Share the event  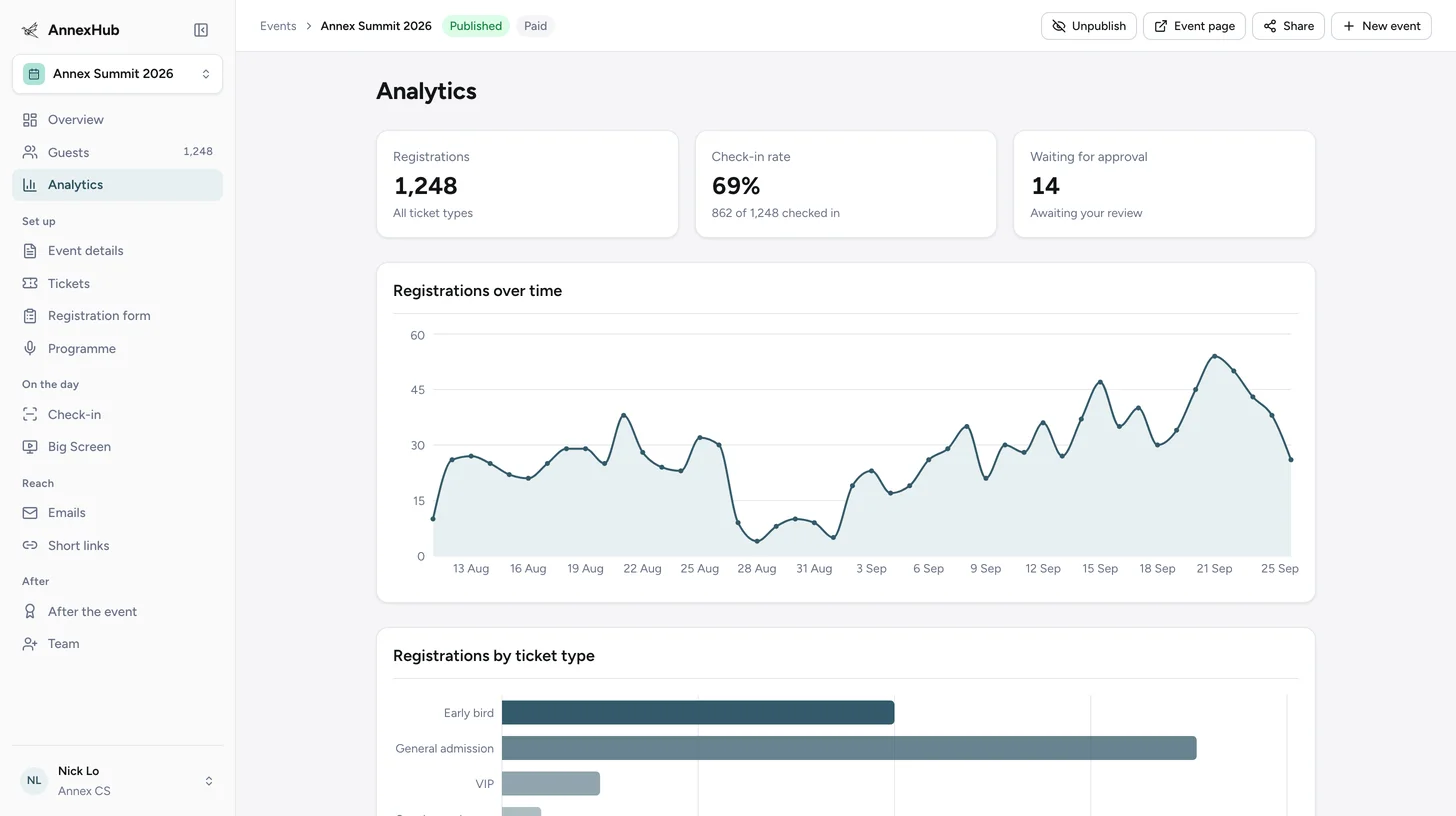[x=1288, y=26]
